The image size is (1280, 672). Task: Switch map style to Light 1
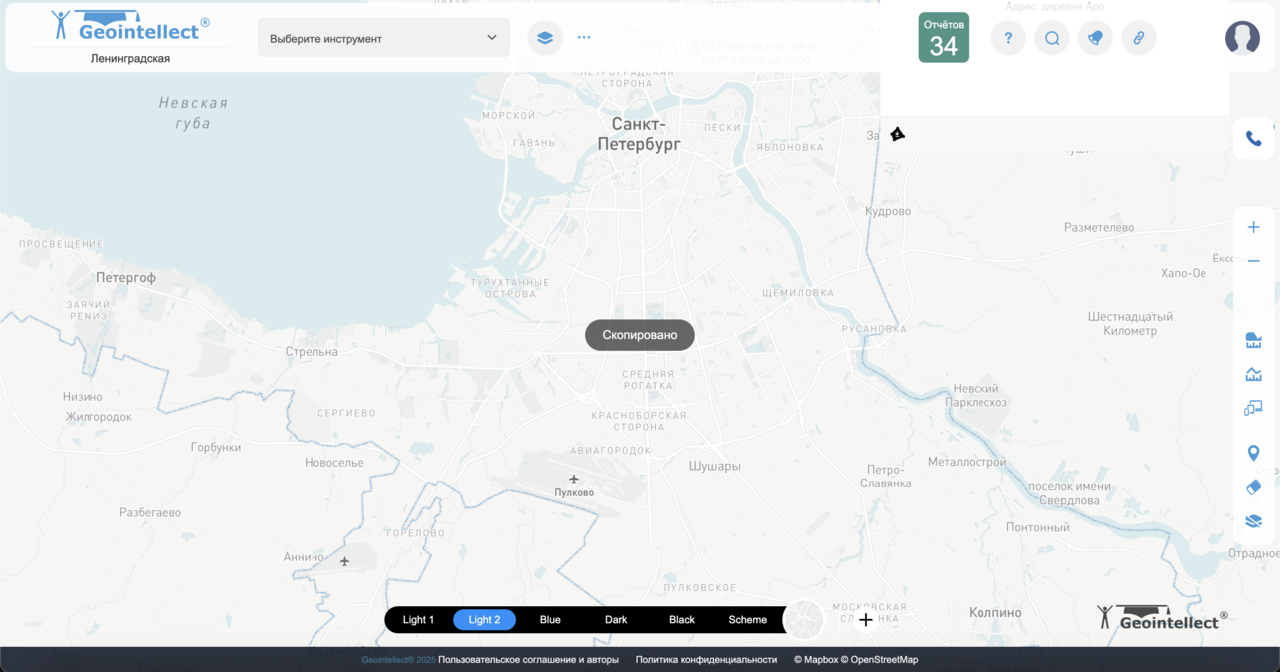point(418,620)
